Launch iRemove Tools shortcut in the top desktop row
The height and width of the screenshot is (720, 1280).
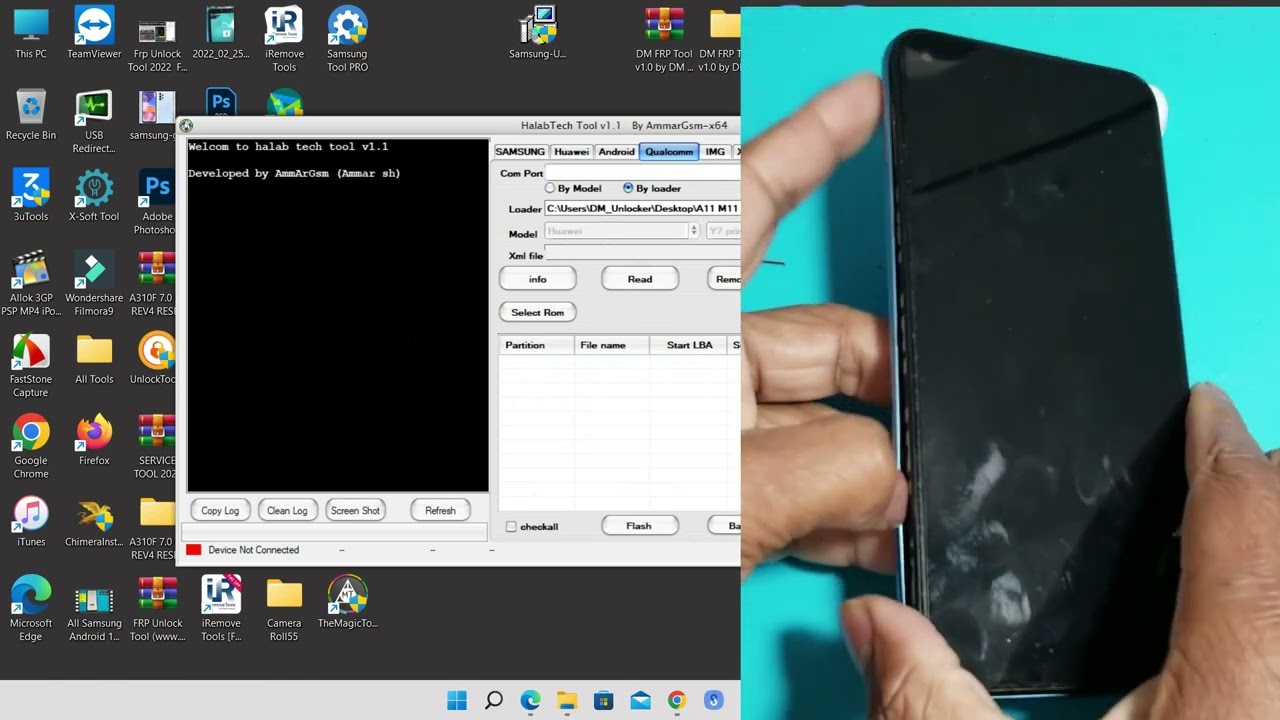click(284, 40)
